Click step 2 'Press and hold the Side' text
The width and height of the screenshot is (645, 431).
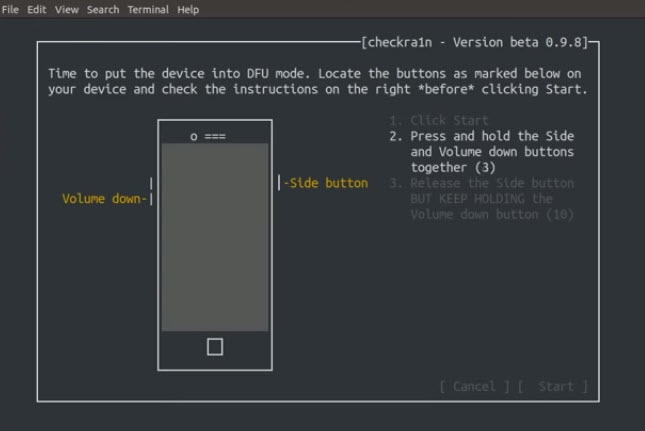(x=492, y=136)
